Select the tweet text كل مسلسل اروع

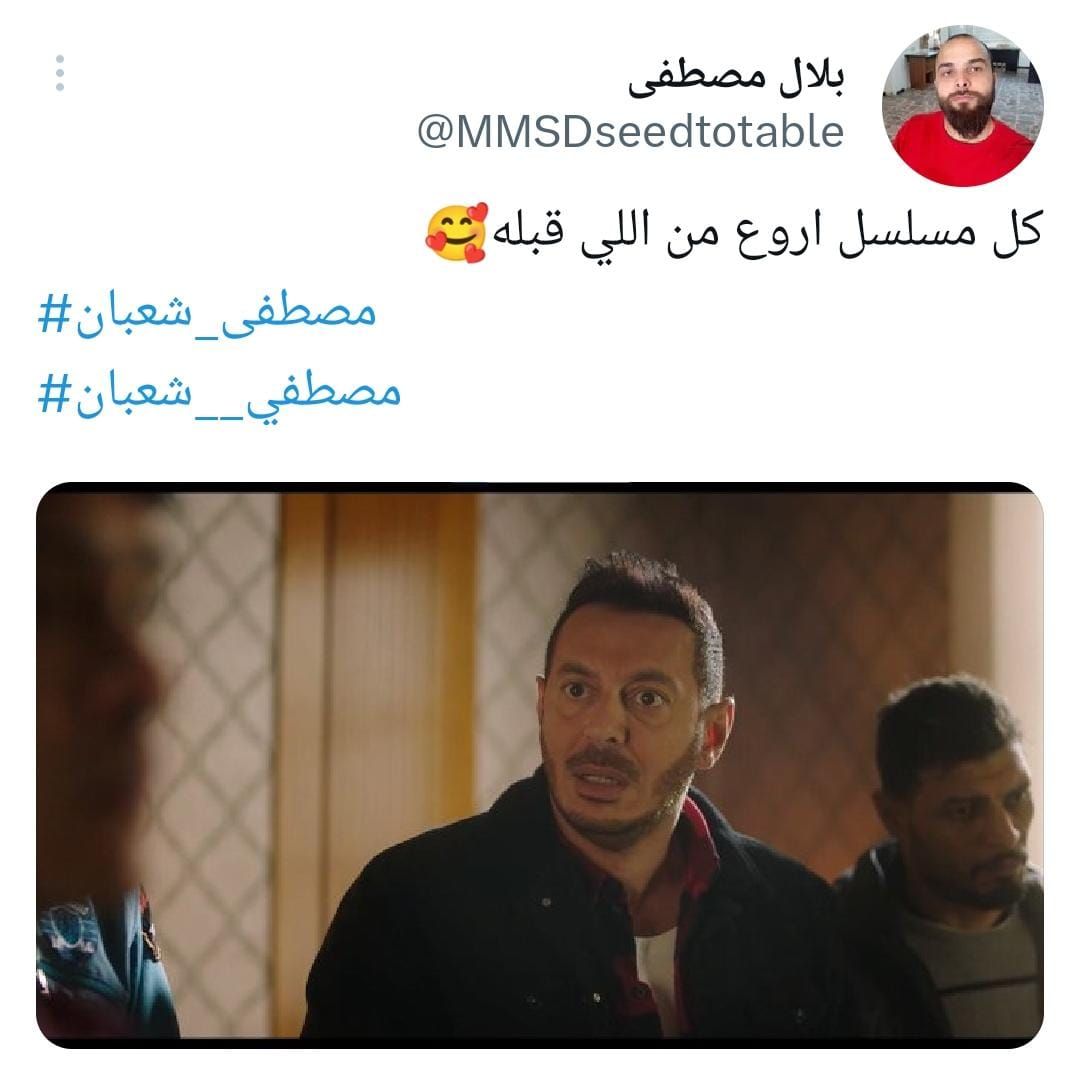click(x=889, y=232)
